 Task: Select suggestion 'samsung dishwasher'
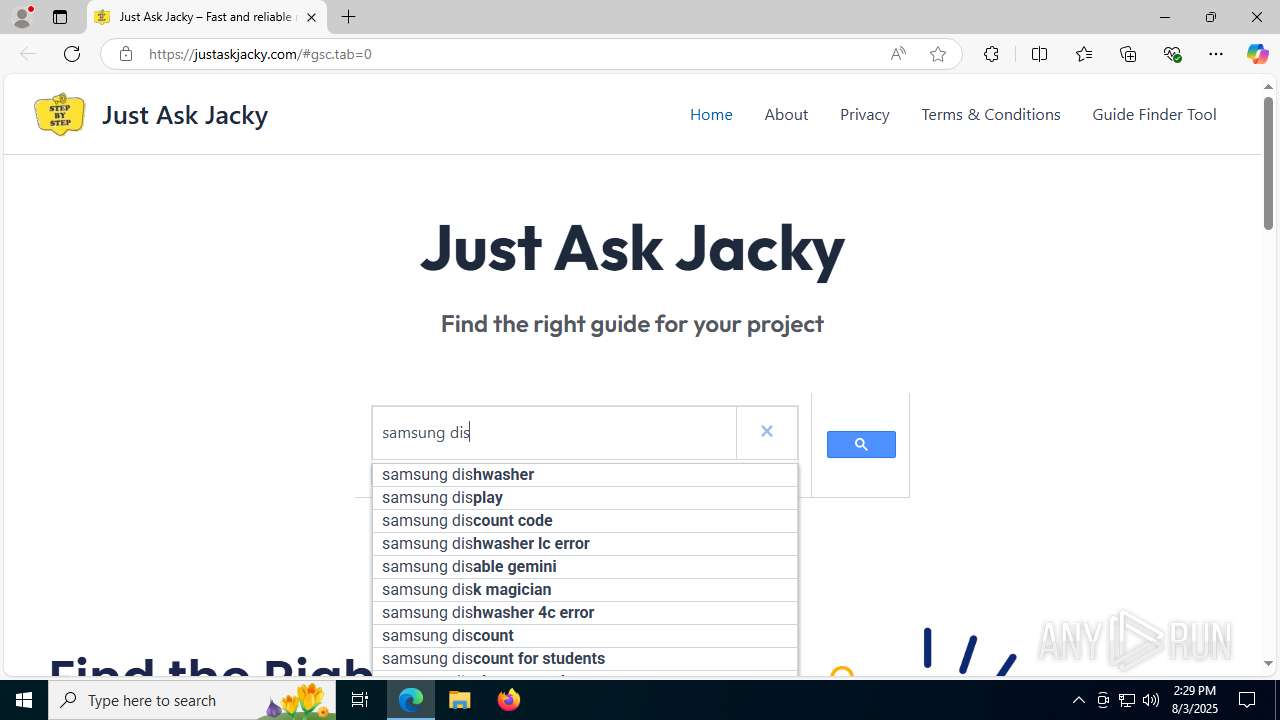tap(585, 474)
